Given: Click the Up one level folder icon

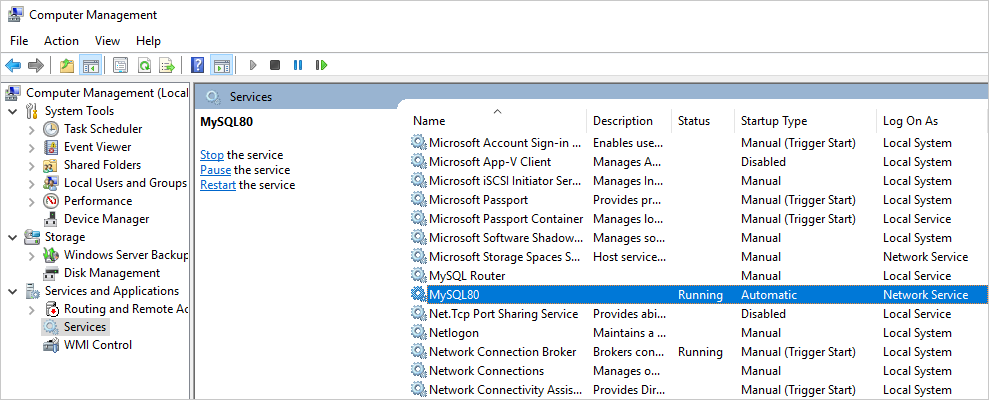Looking at the screenshot, I should [x=66, y=65].
